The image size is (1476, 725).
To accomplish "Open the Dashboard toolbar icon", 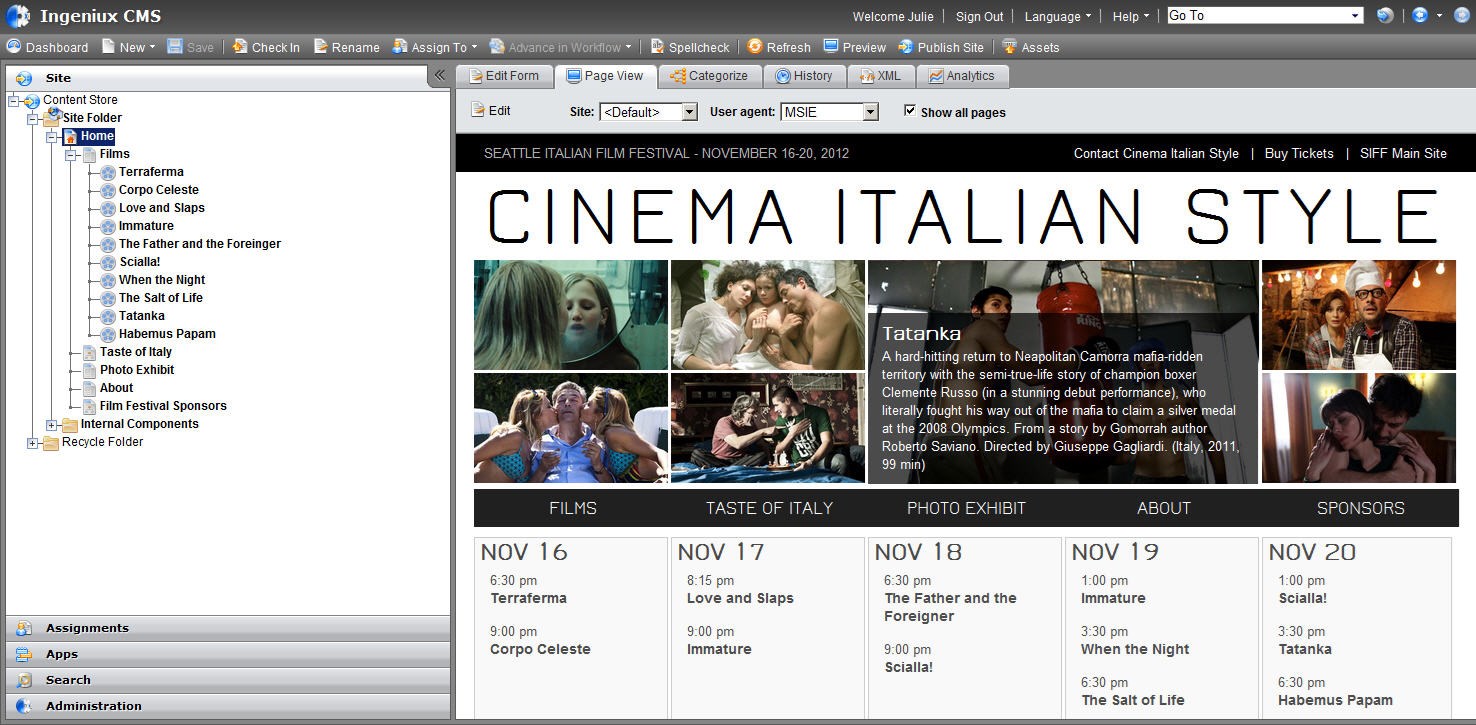I will (x=14, y=46).
